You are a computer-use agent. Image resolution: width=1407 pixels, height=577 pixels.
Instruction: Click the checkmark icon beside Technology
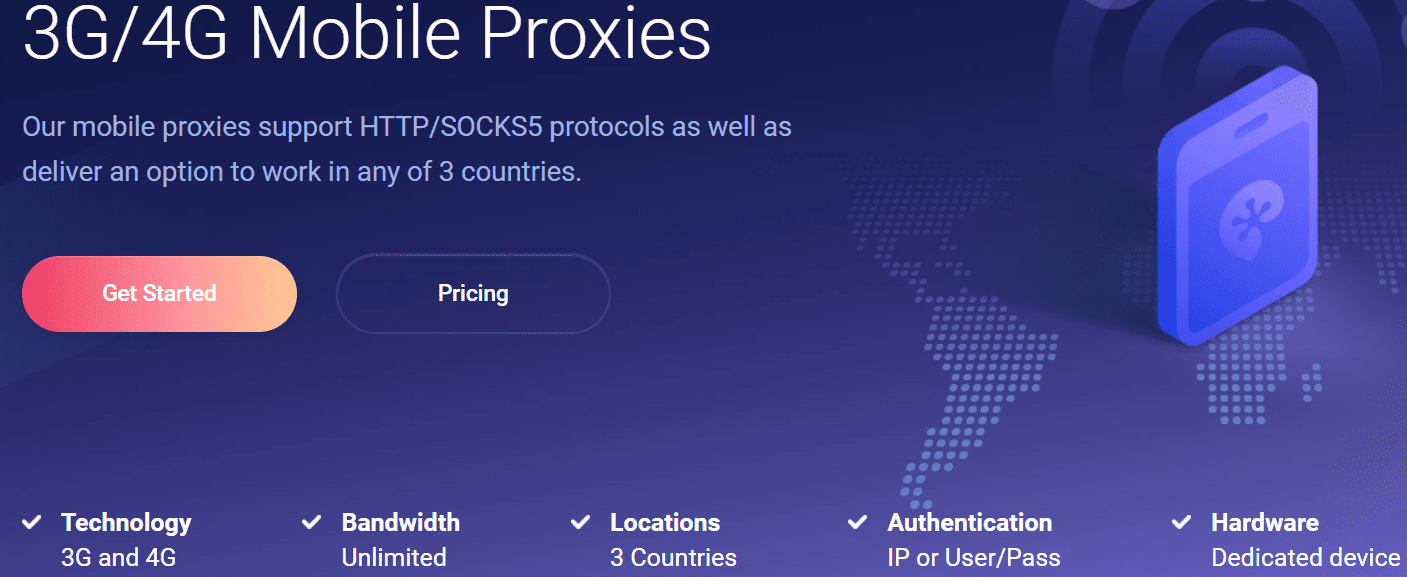(32, 522)
